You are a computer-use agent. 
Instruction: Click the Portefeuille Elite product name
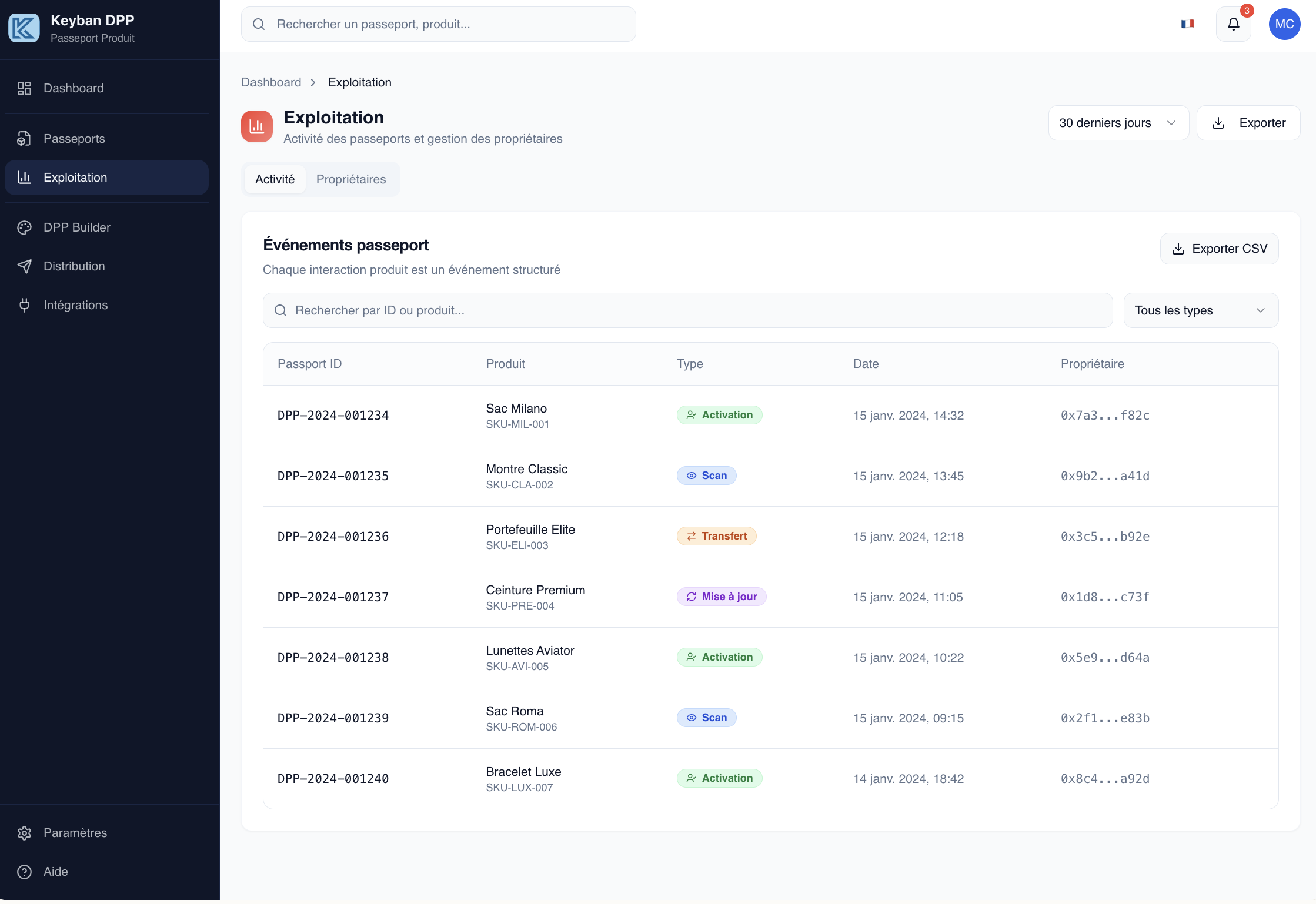530,530
